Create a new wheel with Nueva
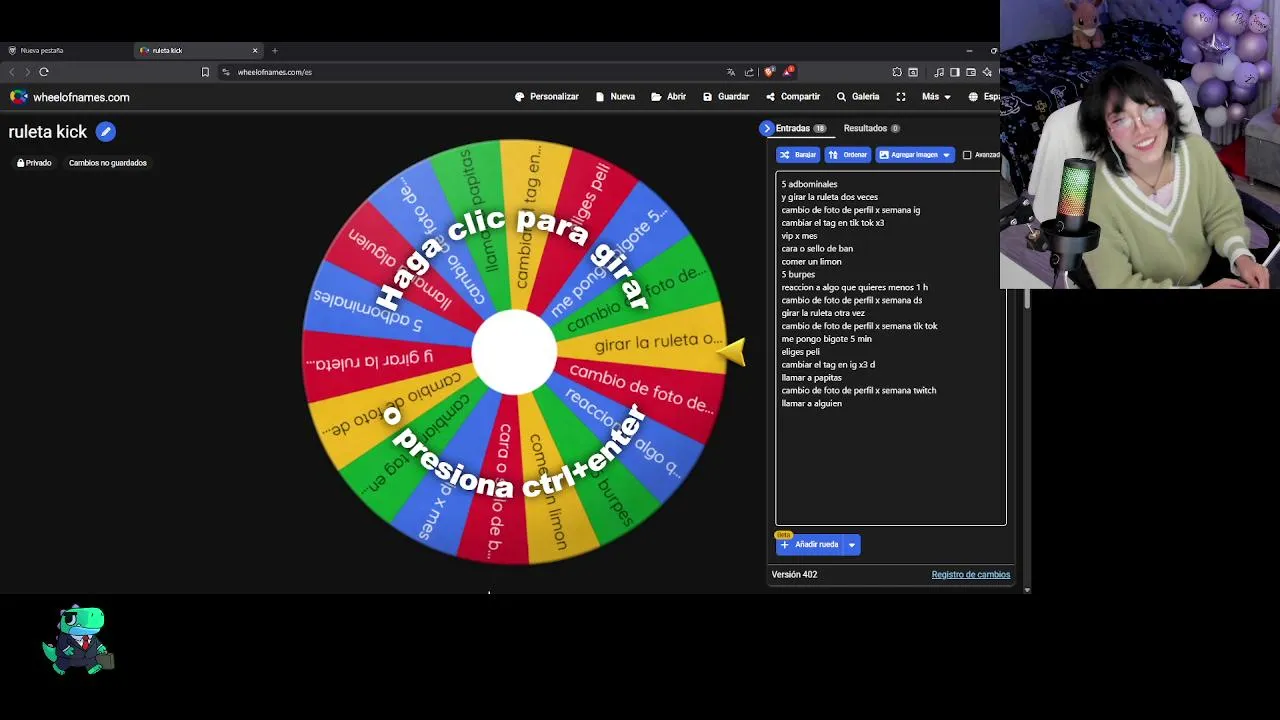This screenshot has height=720, width=1280. pyautogui.click(x=615, y=97)
